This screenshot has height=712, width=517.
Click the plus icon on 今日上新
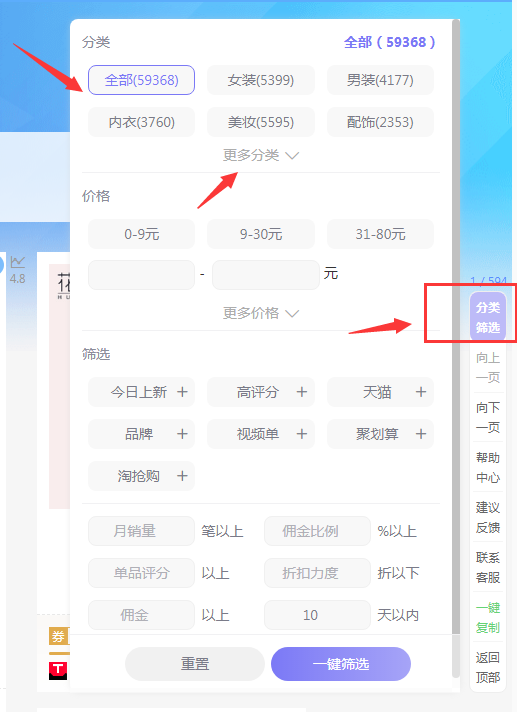[182, 392]
